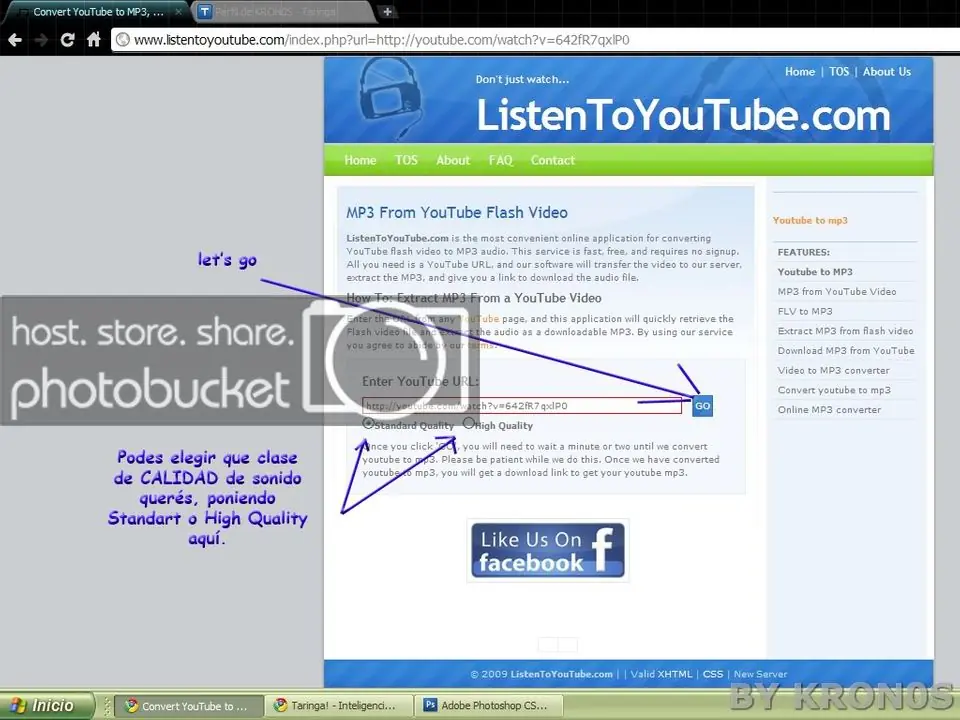Close the Convert YouTube to MP3 tab

coord(178,12)
